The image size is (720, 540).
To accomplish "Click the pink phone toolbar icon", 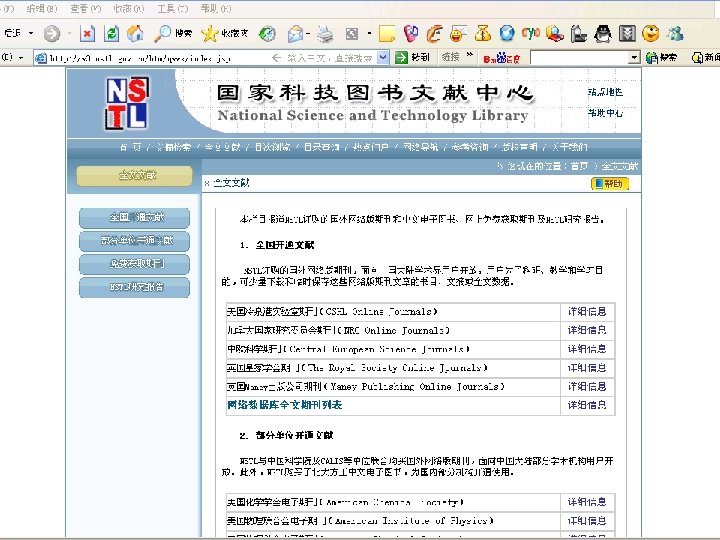I will click(x=411, y=34).
